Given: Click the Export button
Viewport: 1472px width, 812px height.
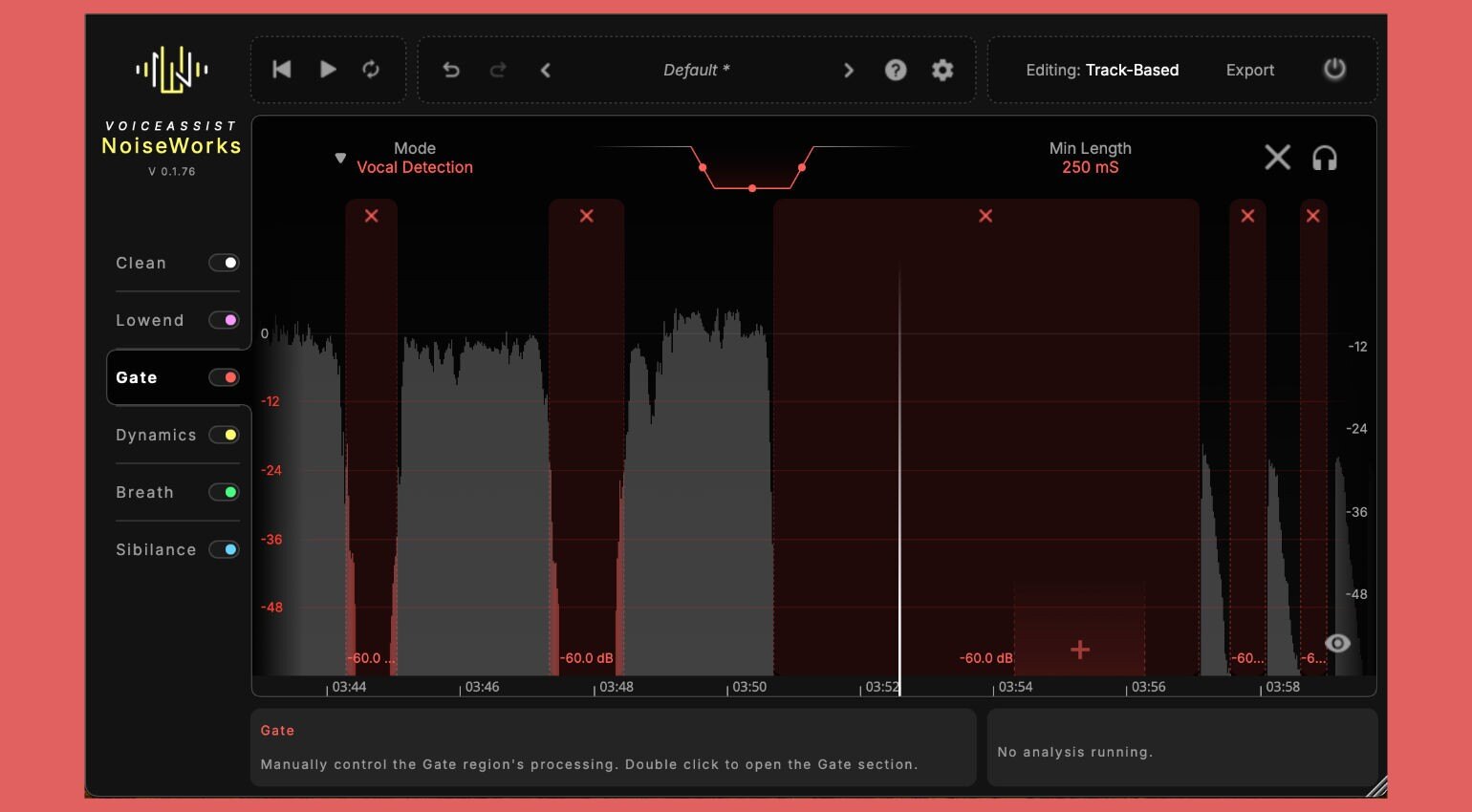Looking at the screenshot, I should tap(1249, 70).
